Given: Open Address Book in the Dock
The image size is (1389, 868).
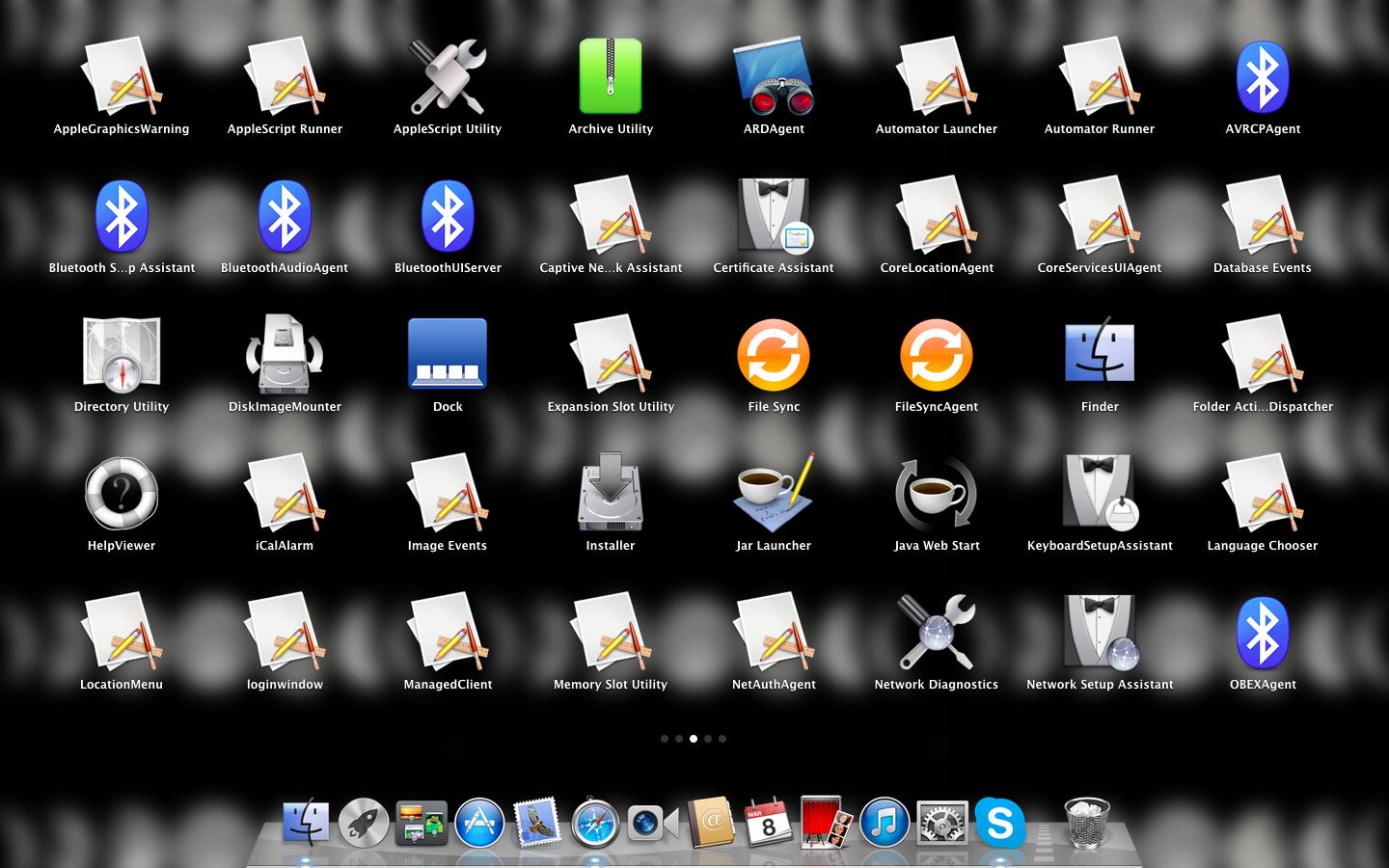Looking at the screenshot, I should pos(711,823).
